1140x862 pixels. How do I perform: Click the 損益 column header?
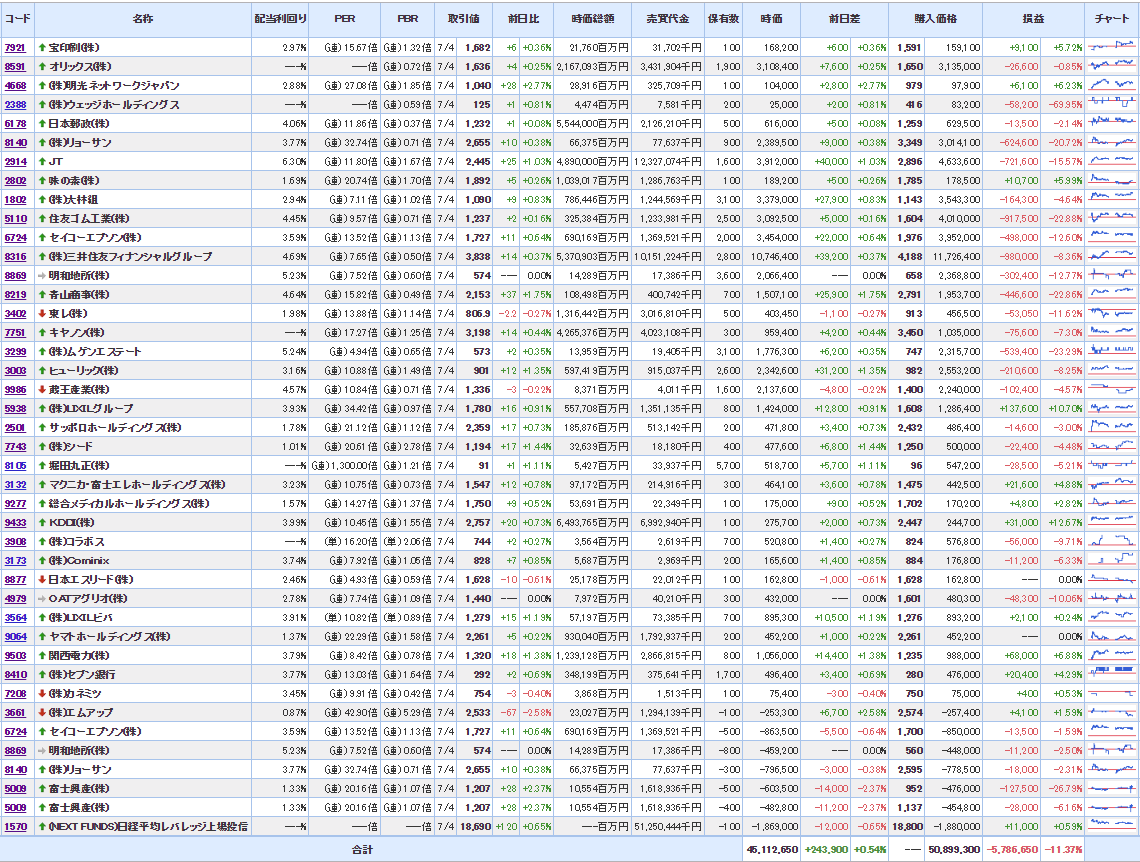point(1033,19)
